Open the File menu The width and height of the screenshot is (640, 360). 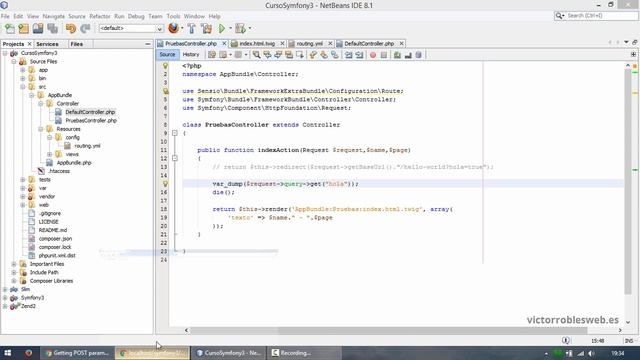click(5, 16)
